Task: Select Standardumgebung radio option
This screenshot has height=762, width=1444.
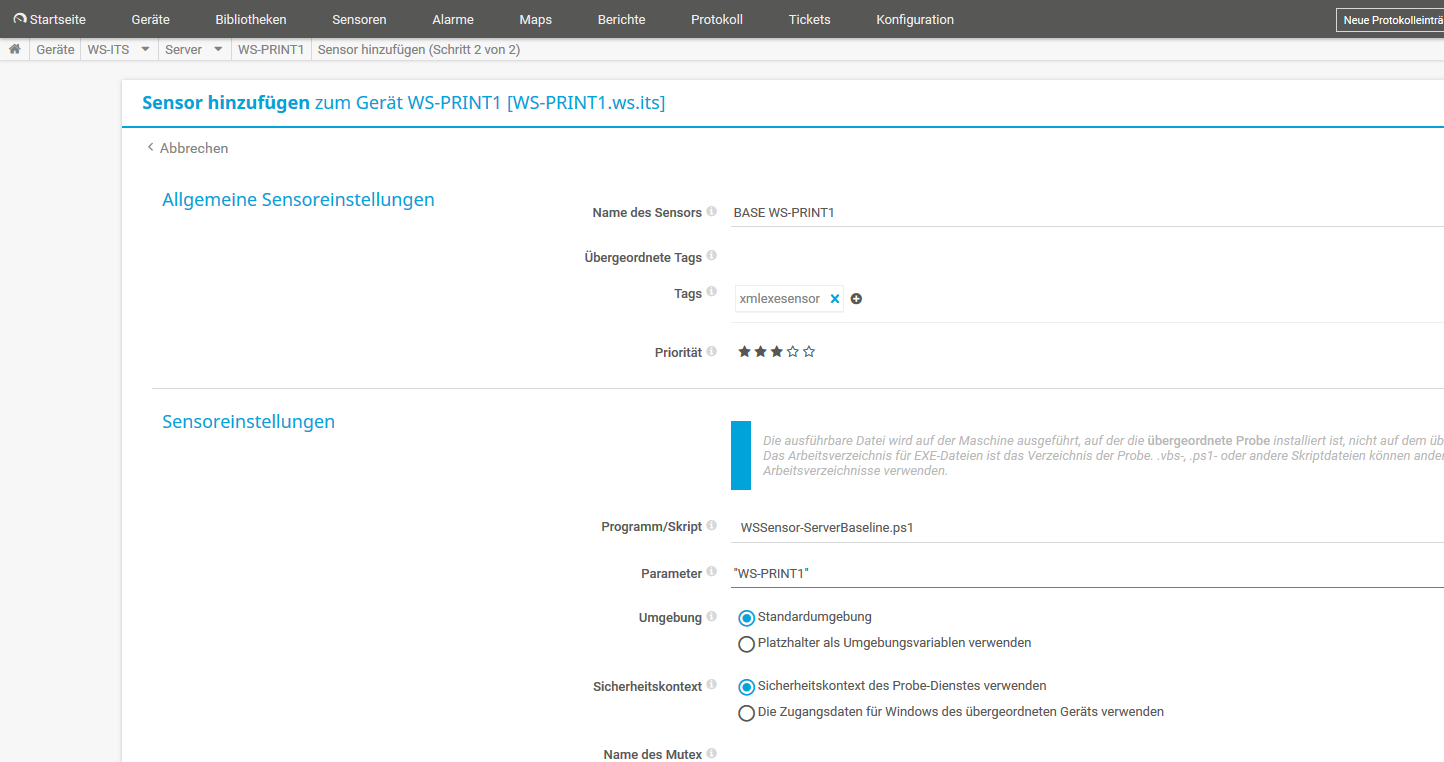Action: (746, 618)
